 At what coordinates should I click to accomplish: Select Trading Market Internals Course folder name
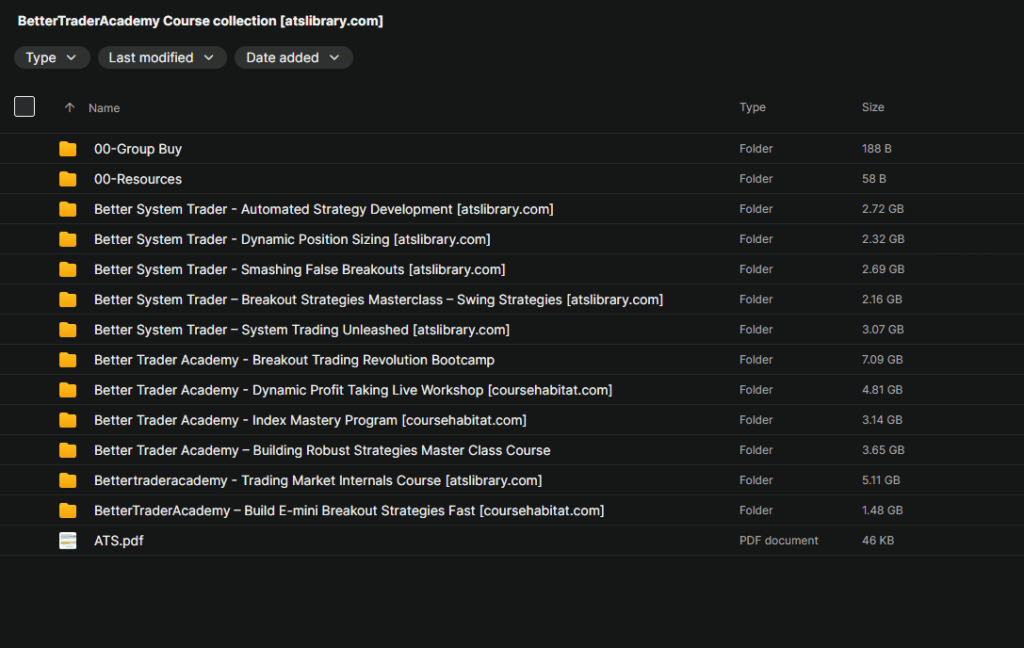pyautogui.click(x=318, y=480)
